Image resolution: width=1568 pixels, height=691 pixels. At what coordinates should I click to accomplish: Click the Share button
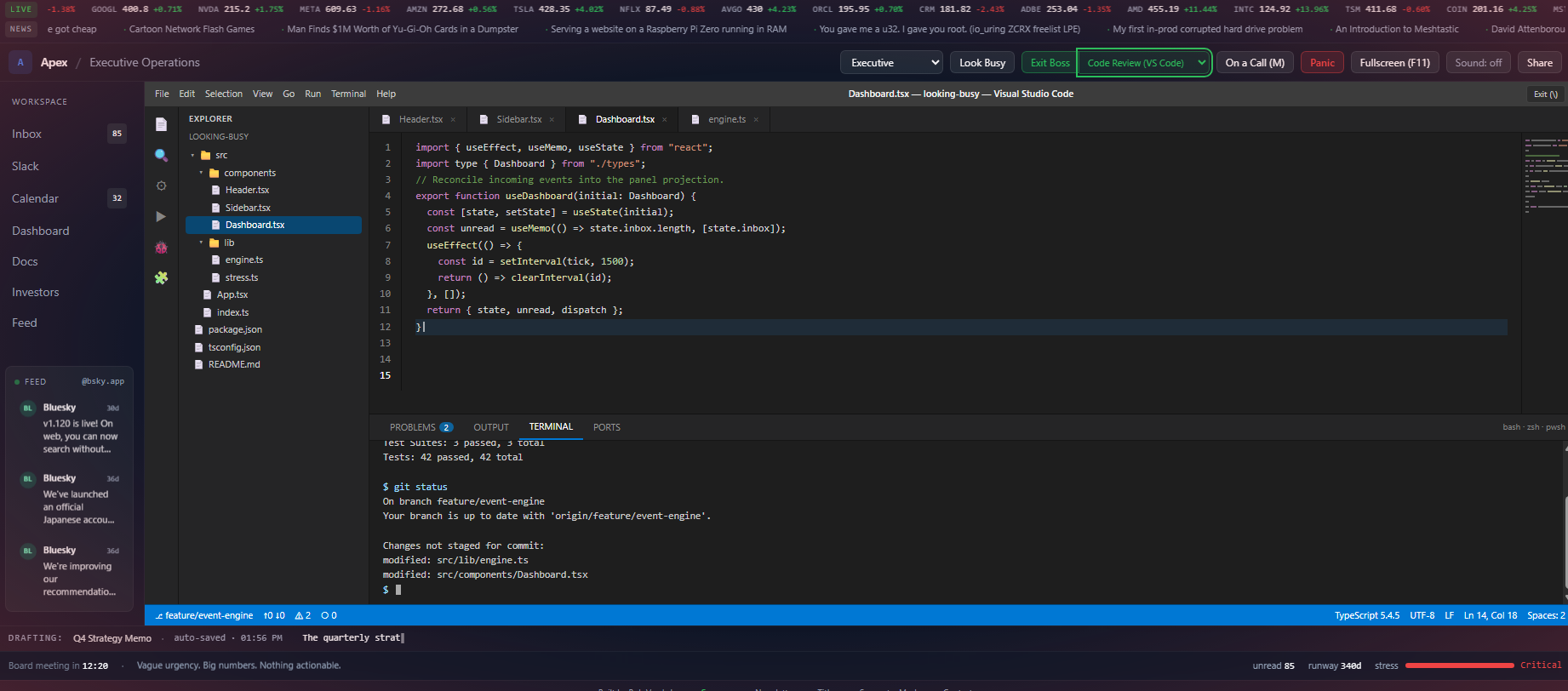[1539, 63]
